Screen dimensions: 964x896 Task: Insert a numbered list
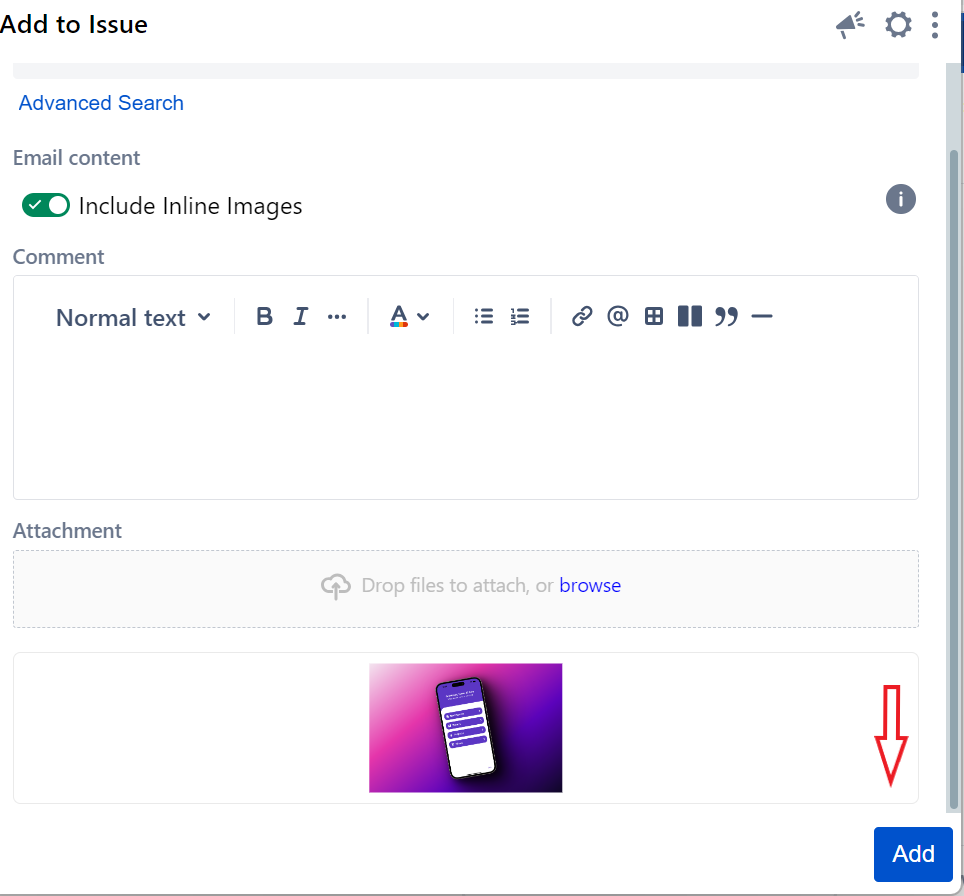coord(520,317)
